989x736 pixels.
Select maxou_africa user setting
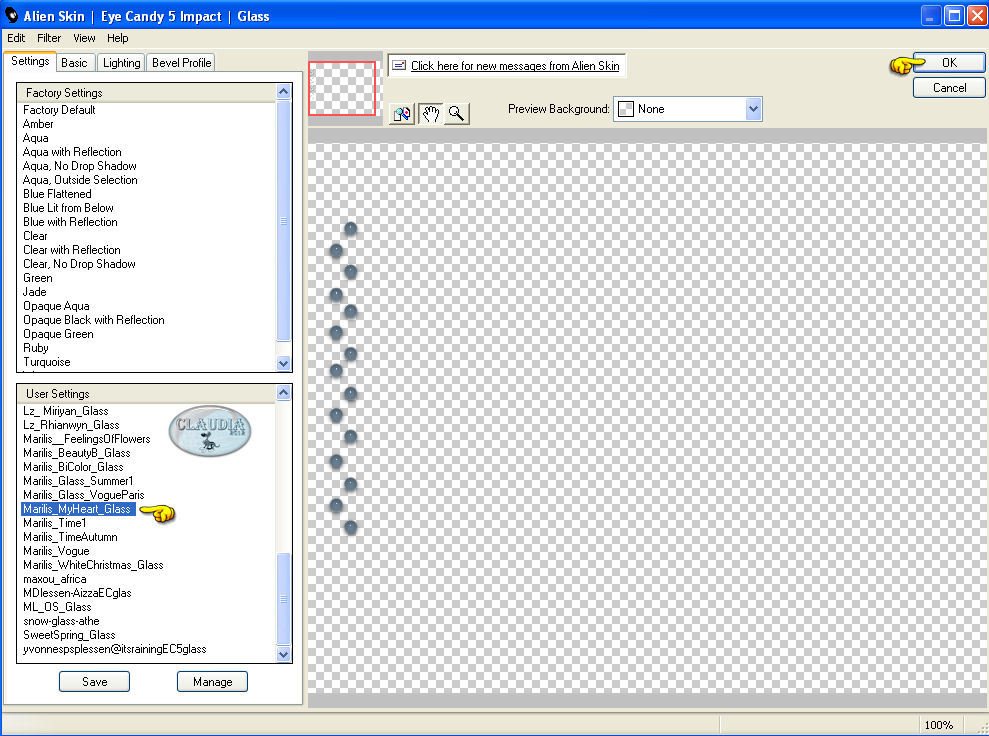click(x=55, y=579)
